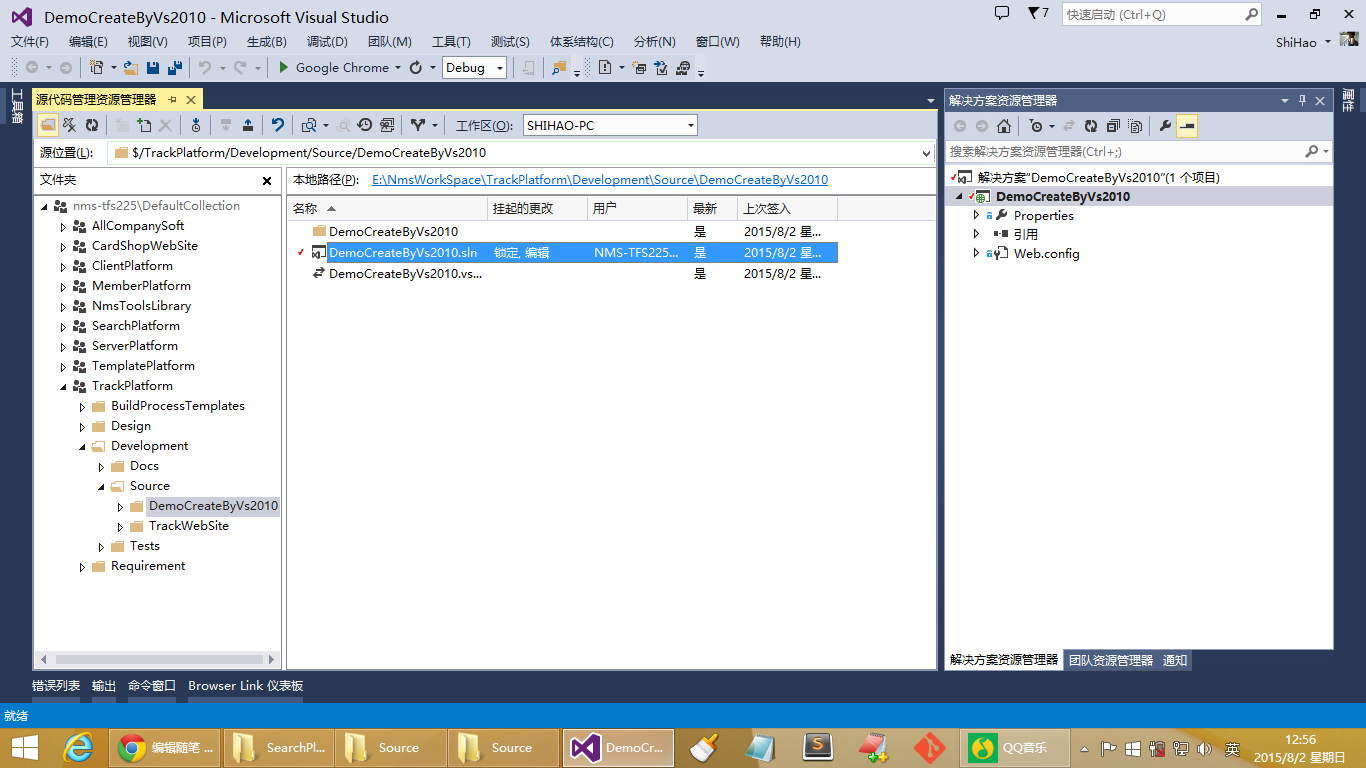
Task: Select the BuildProcessTemplates folder
Action: pyautogui.click(x=178, y=406)
